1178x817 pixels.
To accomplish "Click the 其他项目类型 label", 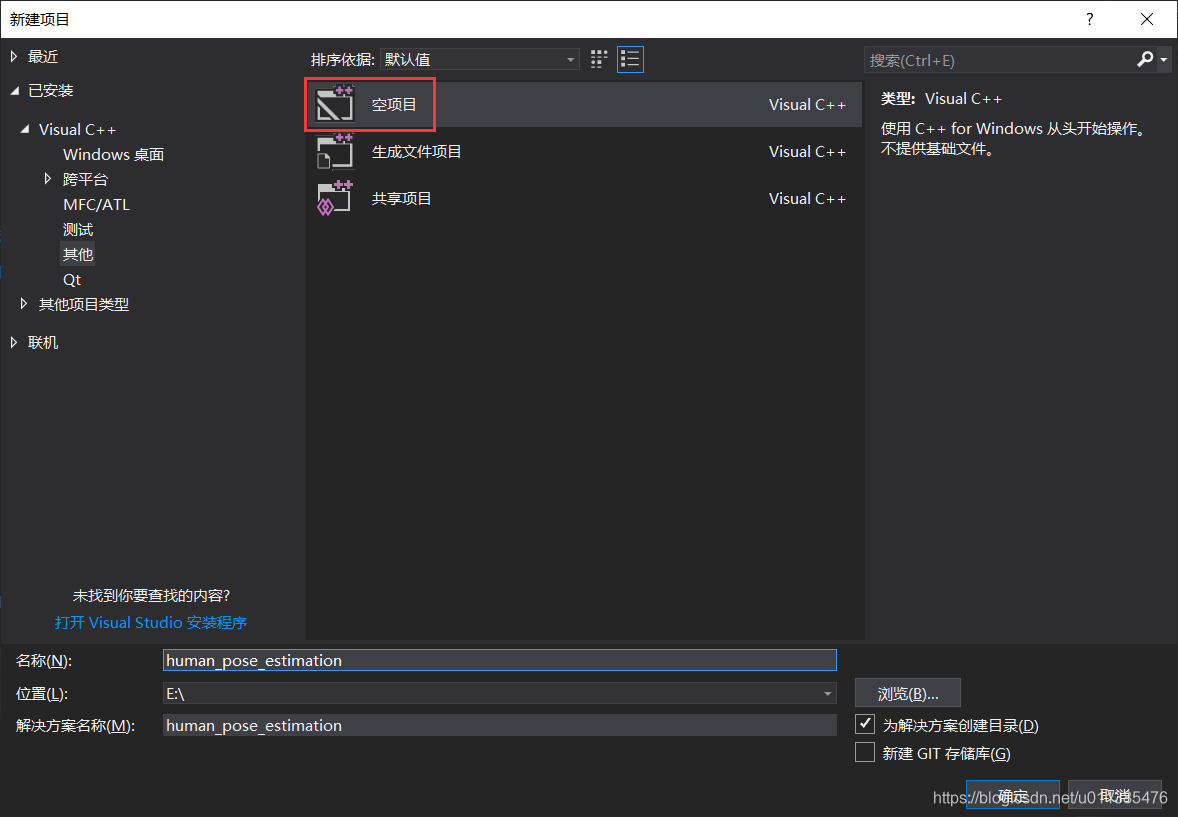I will coord(84,304).
